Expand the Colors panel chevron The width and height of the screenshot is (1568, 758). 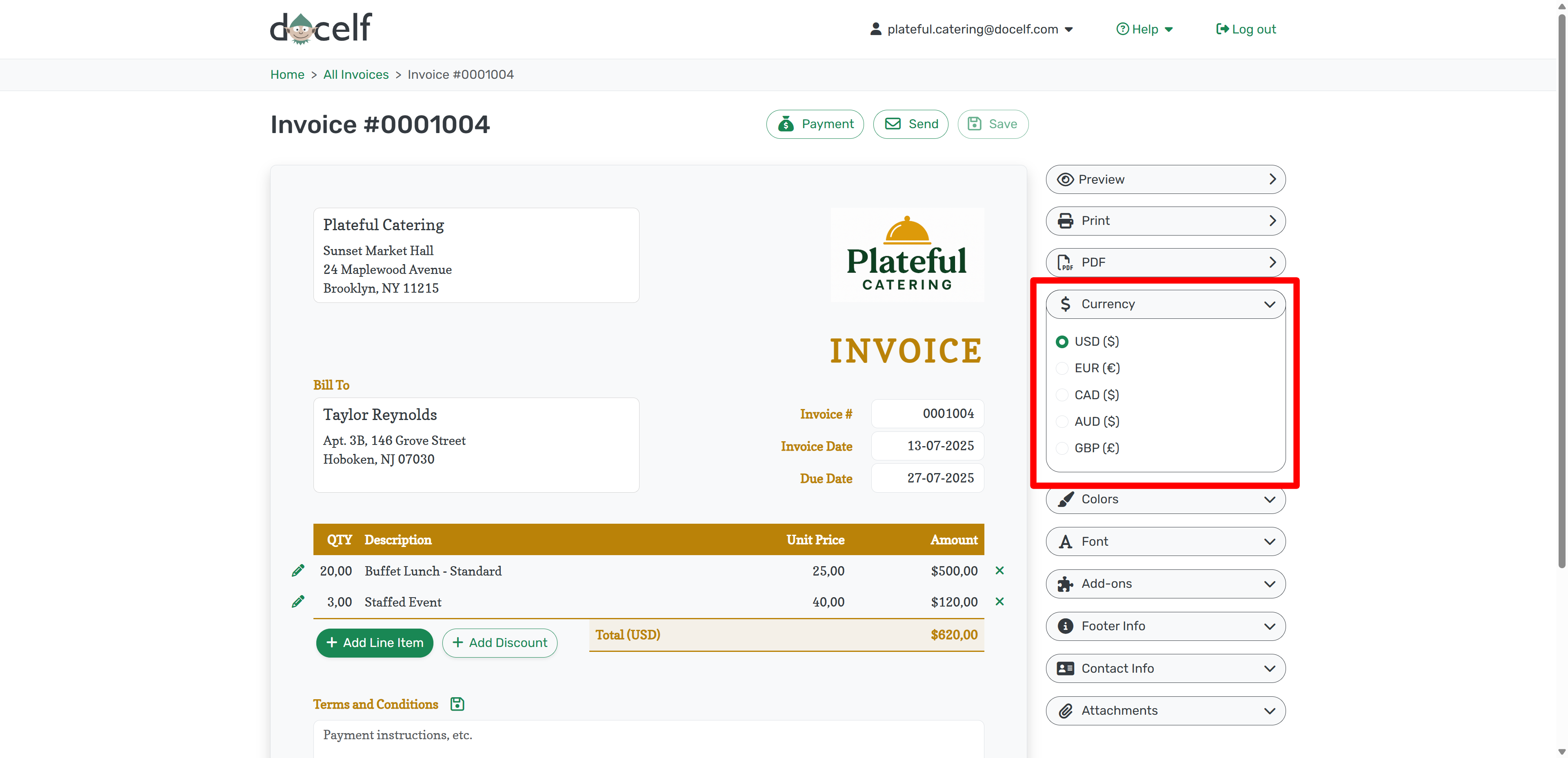1269,500
